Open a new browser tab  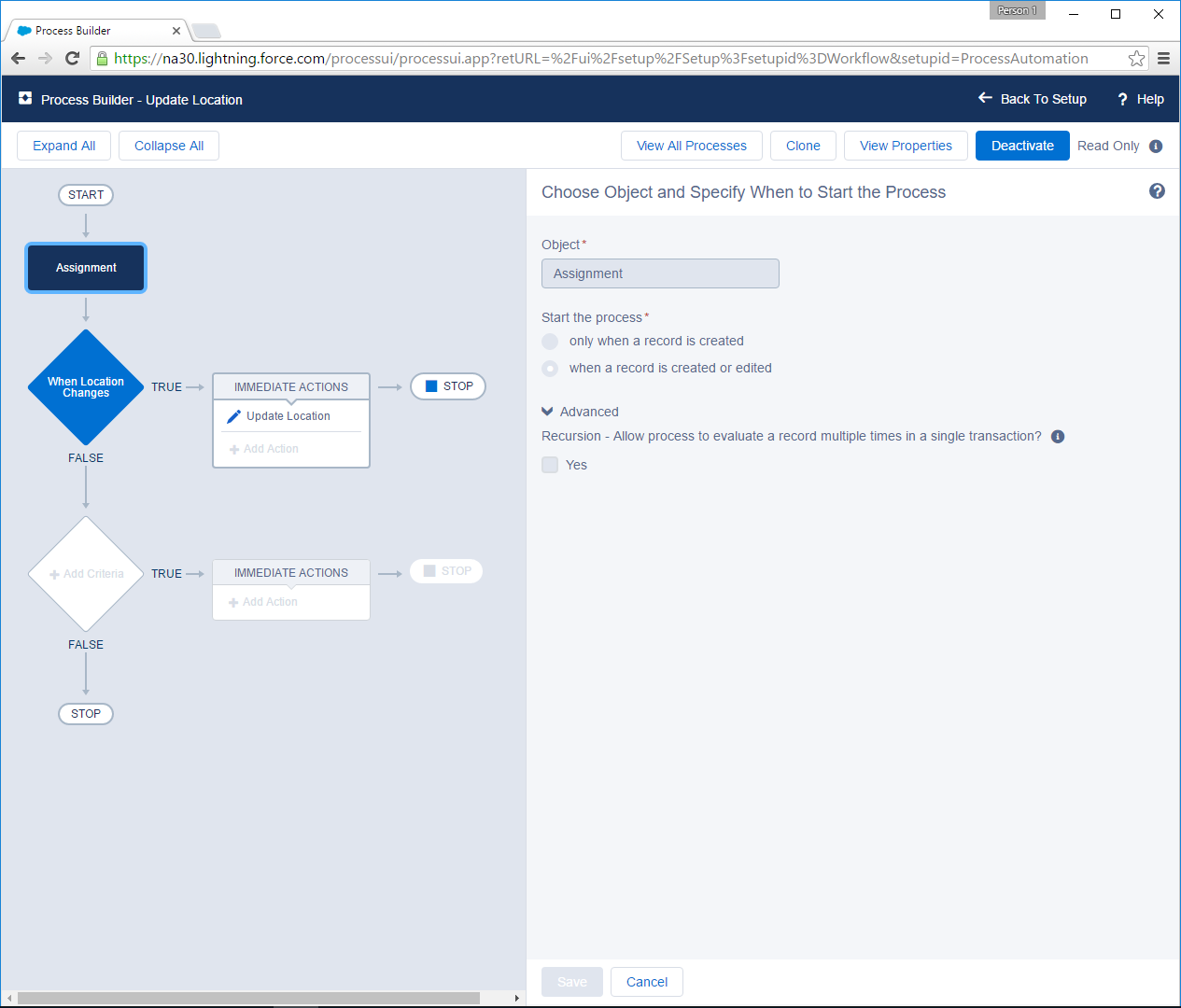[206, 31]
